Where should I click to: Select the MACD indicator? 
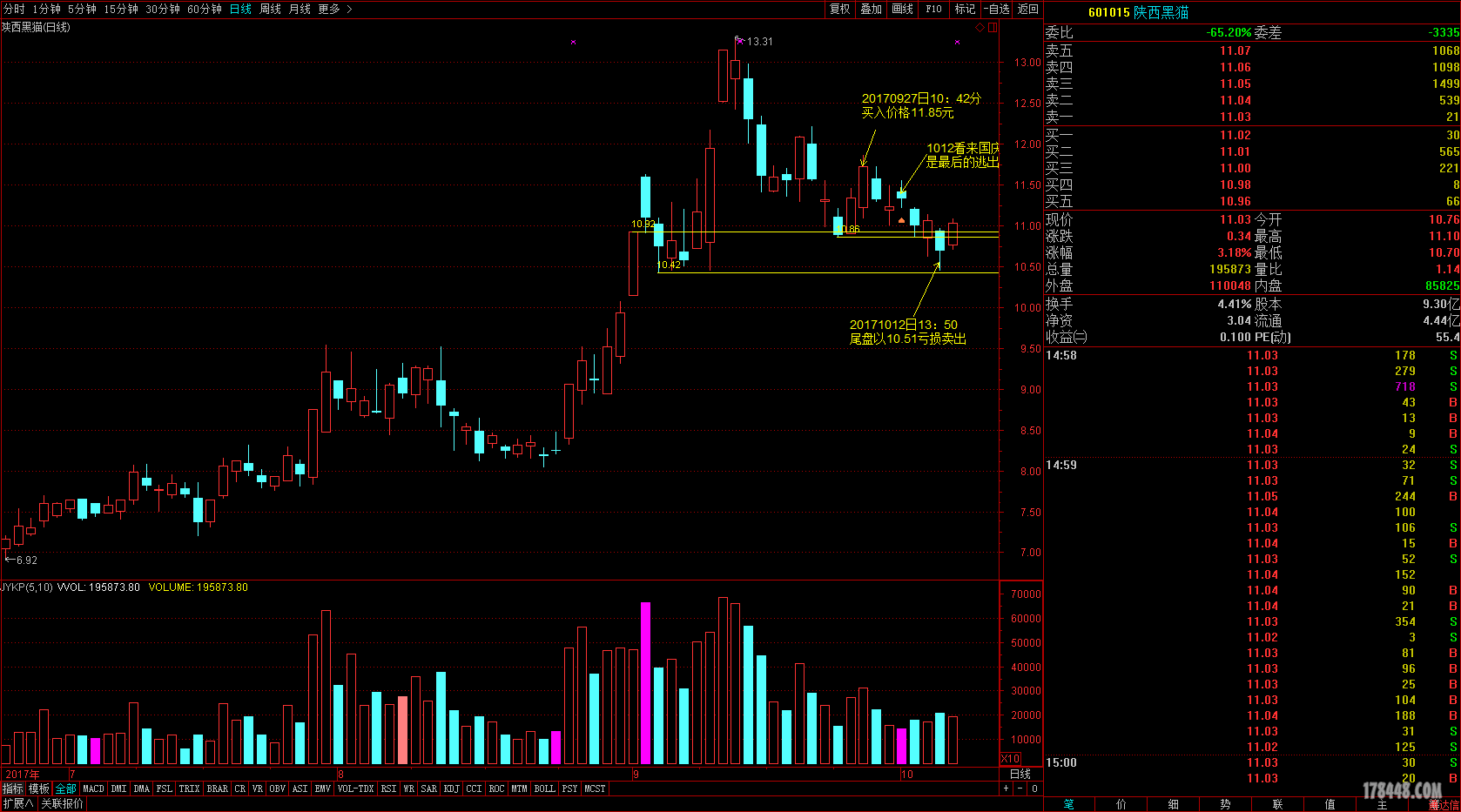pos(93,789)
